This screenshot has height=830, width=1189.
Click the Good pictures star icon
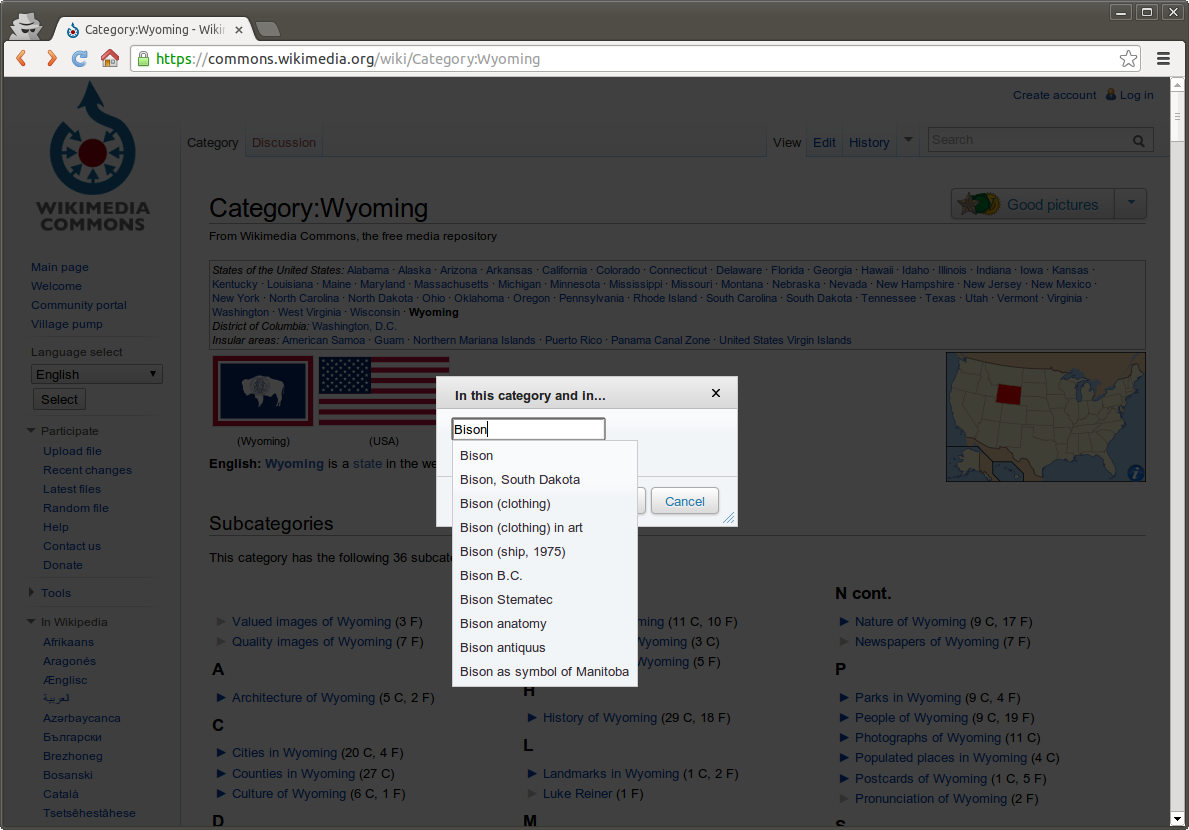point(979,204)
